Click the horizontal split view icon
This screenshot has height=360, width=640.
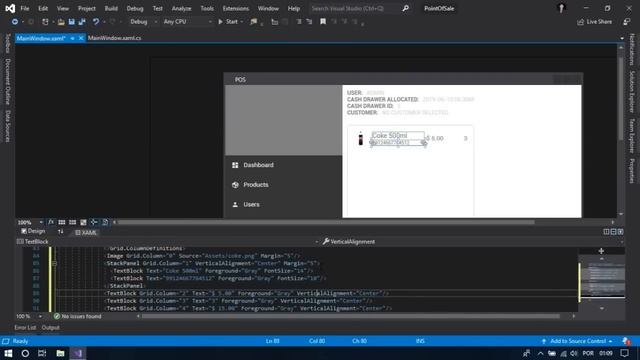[x=613, y=232]
